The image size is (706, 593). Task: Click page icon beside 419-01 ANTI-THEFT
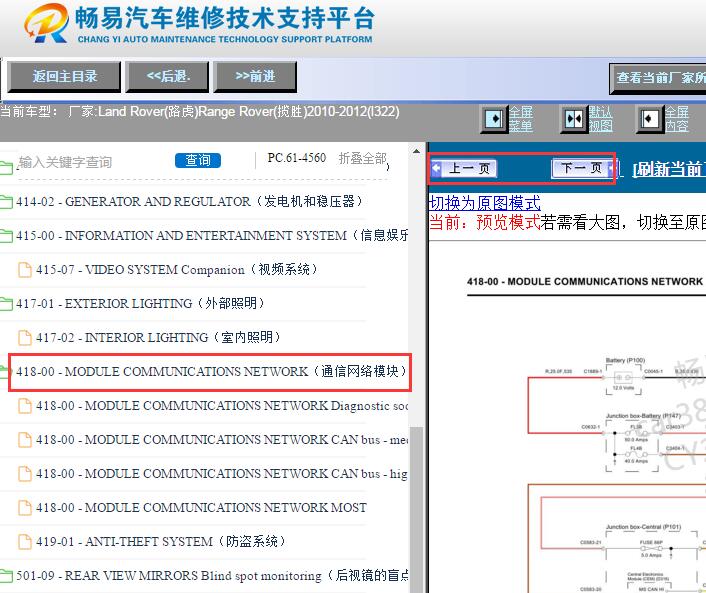click(x=25, y=542)
